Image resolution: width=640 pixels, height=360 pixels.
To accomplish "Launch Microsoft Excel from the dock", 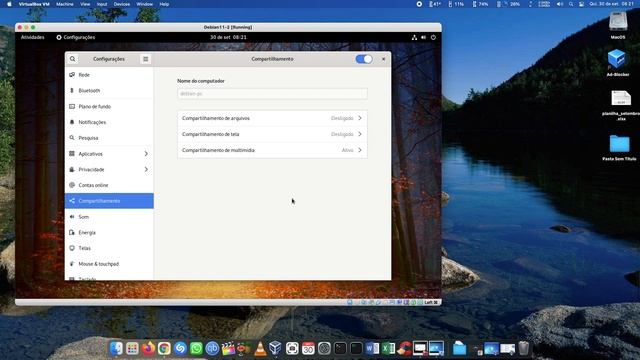I will [x=388, y=348].
